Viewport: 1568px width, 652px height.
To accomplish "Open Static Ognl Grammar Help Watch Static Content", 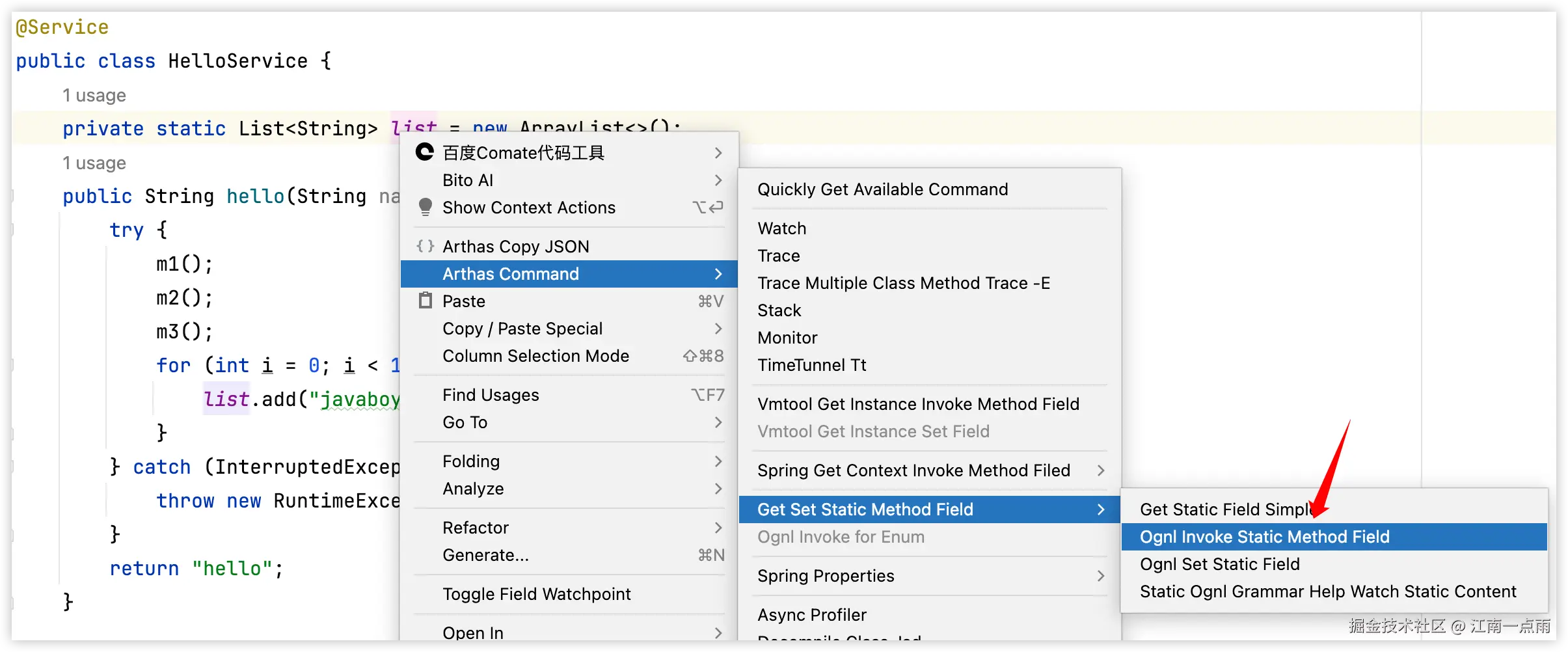I will tap(1327, 591).
